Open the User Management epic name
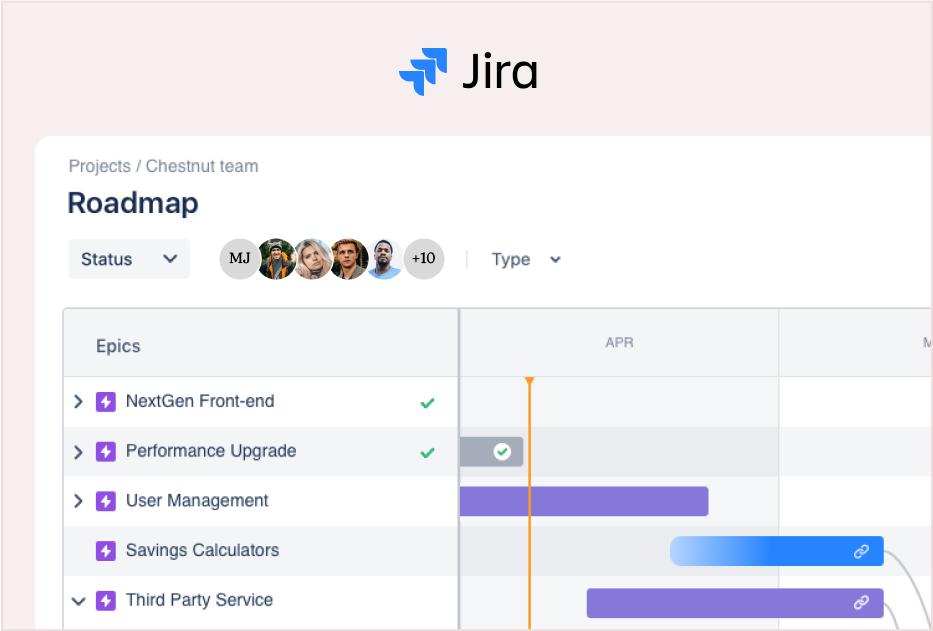The image size is (933, 631). click(198, 501)
